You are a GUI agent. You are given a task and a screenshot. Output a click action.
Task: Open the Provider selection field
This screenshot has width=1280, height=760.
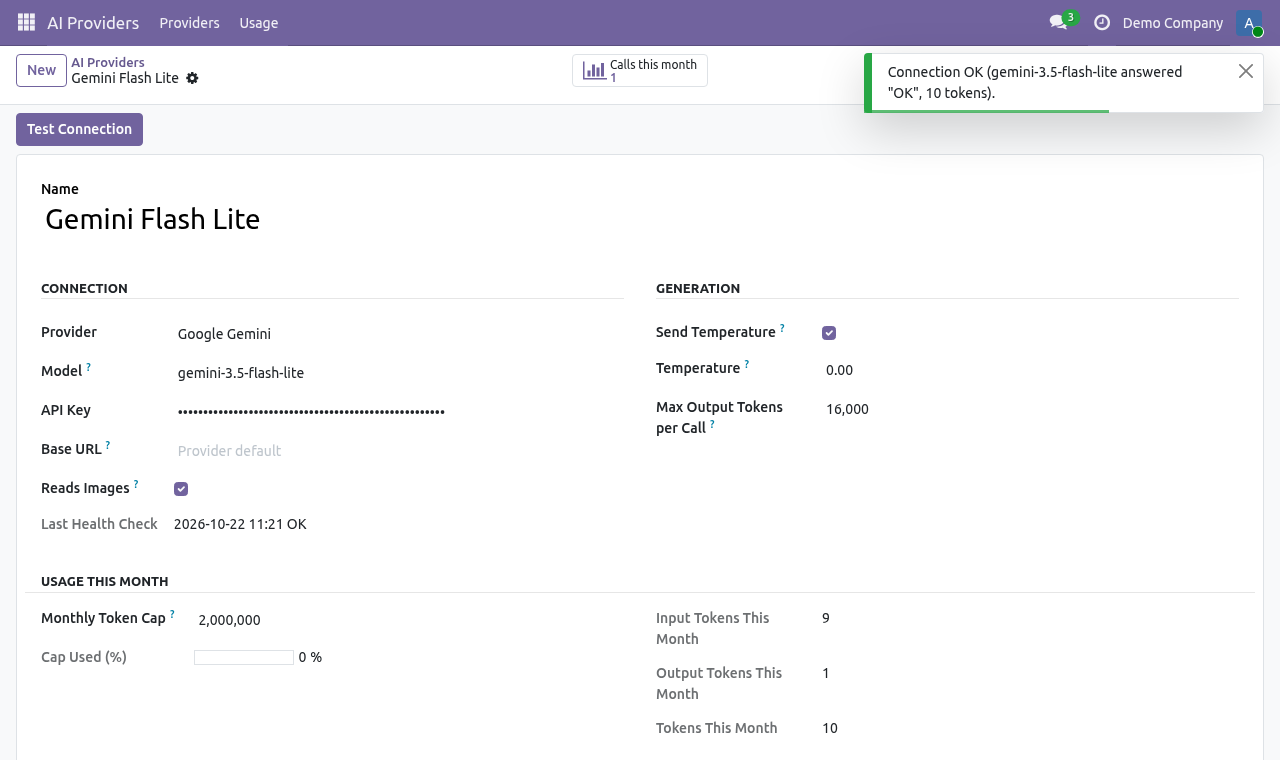pos(400,334)
